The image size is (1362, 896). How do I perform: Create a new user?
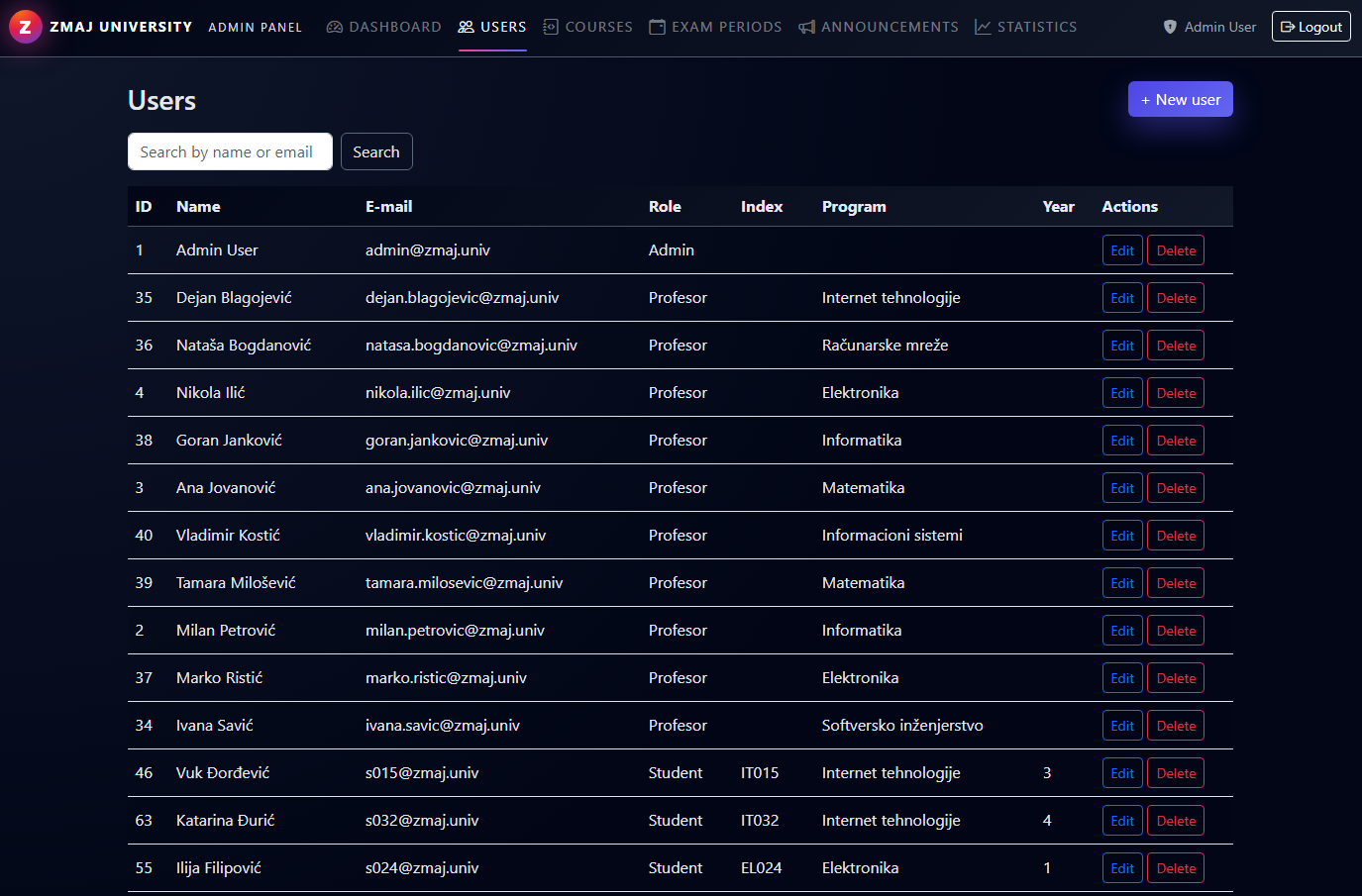[x=1180, y=99]
